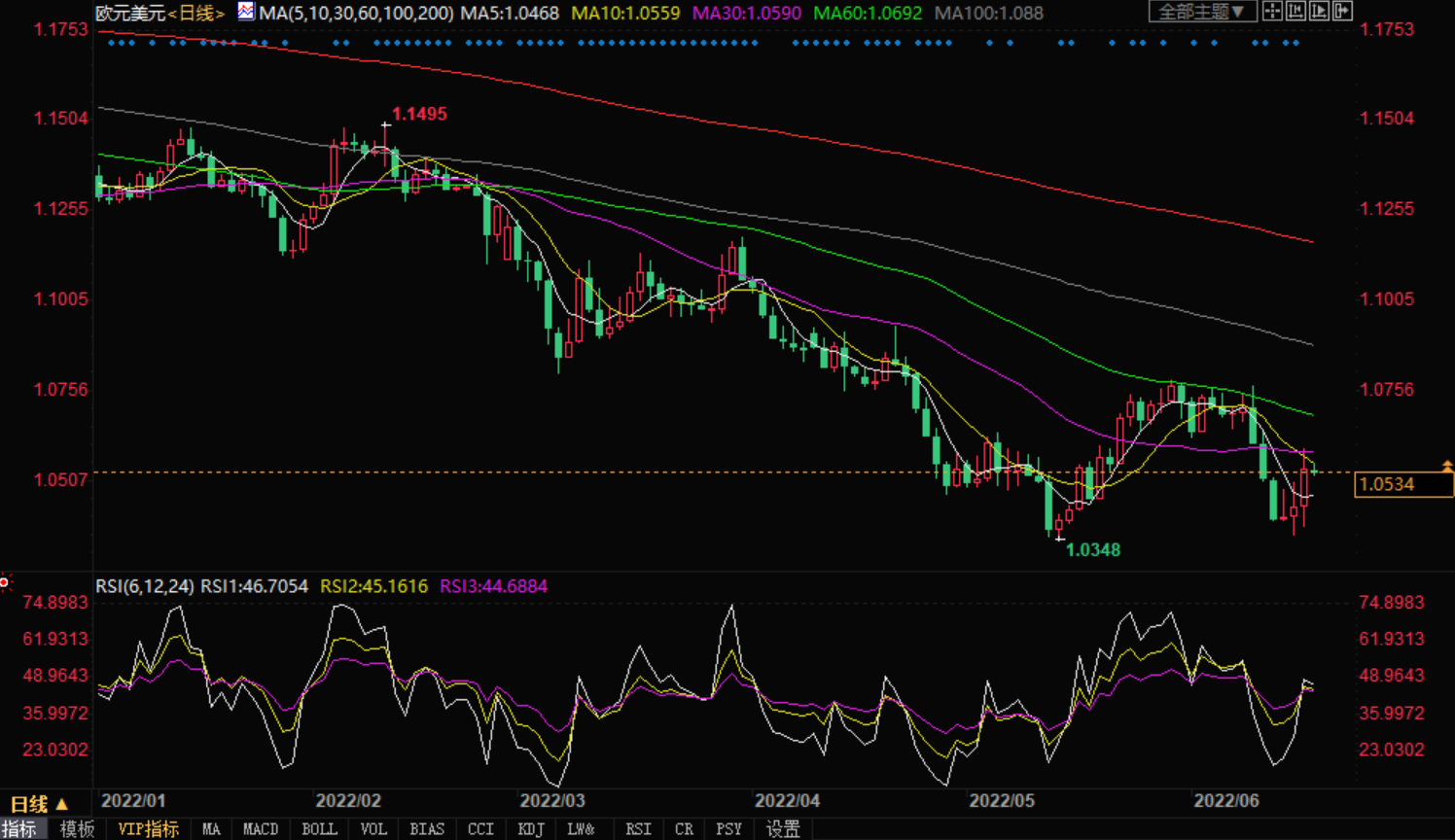Click the red marker icon beside RSI panel

(5, 582)
